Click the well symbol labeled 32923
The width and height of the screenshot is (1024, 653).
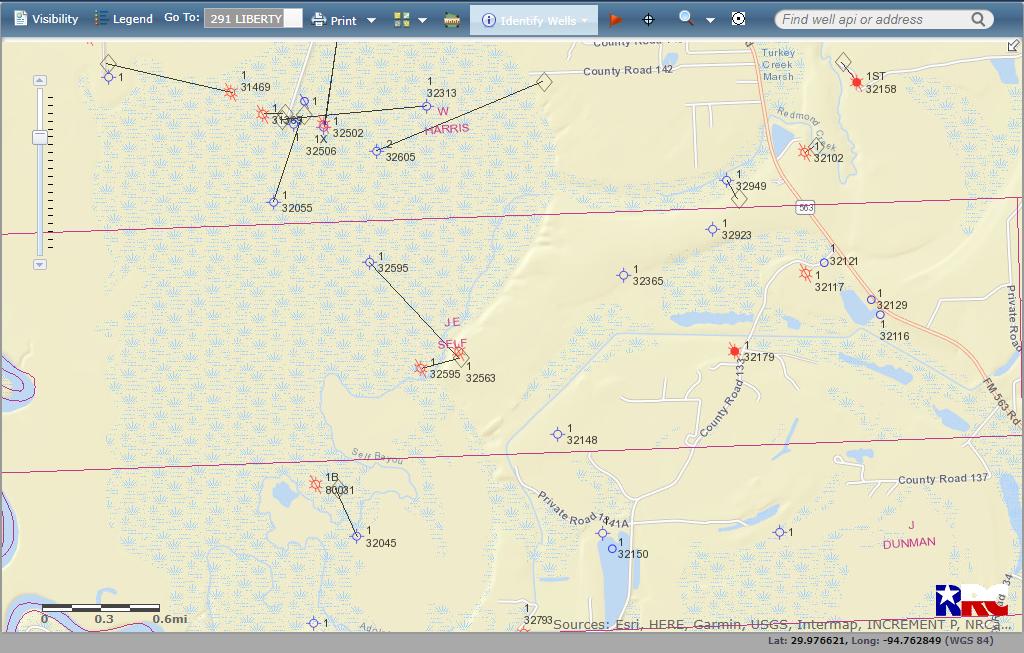[x=712, y=229]
